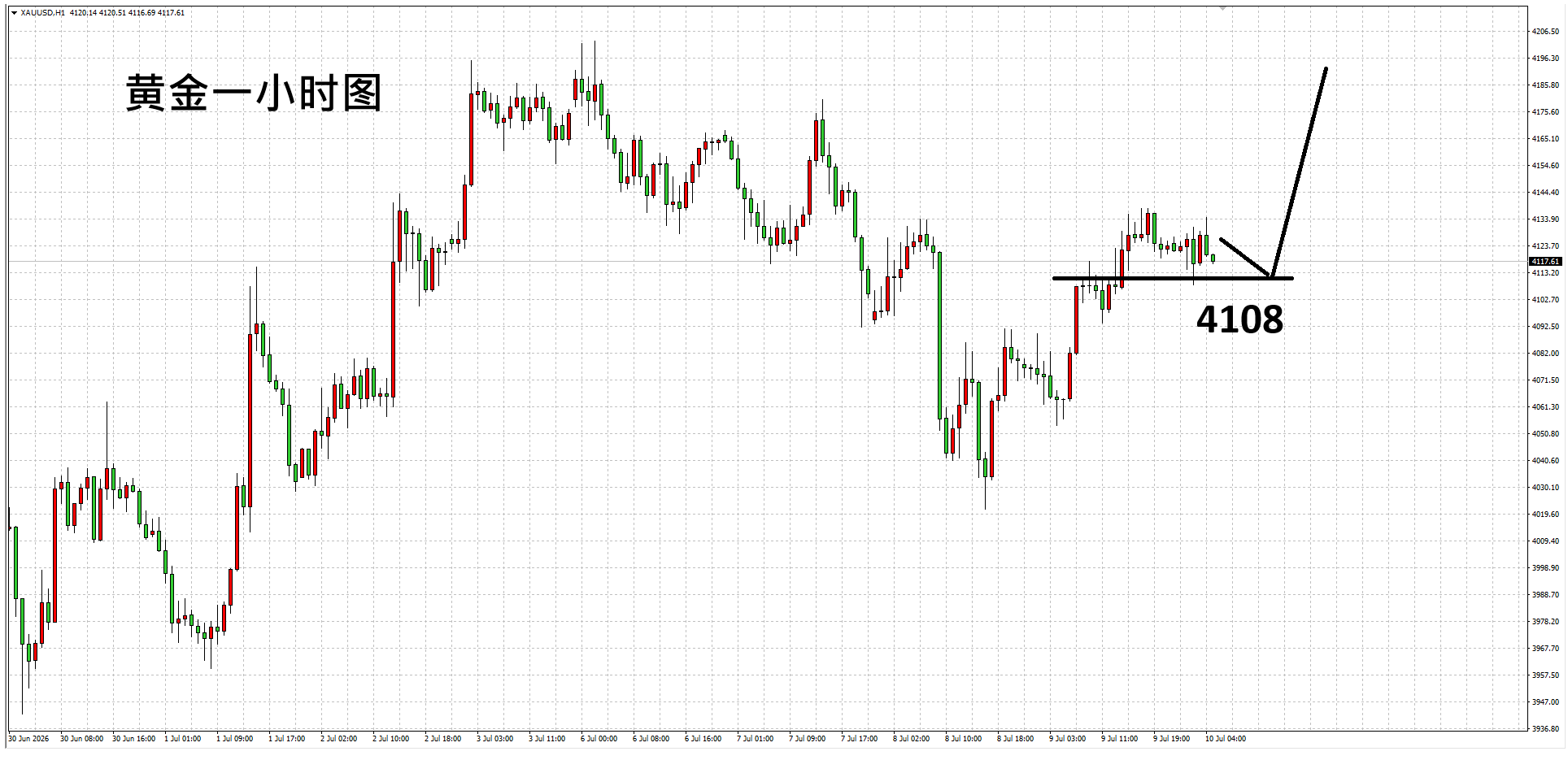This screenshot has height=760, width=1568.
Task: Click the black 4117.61 current price tag
Action: coord(1545,262)
